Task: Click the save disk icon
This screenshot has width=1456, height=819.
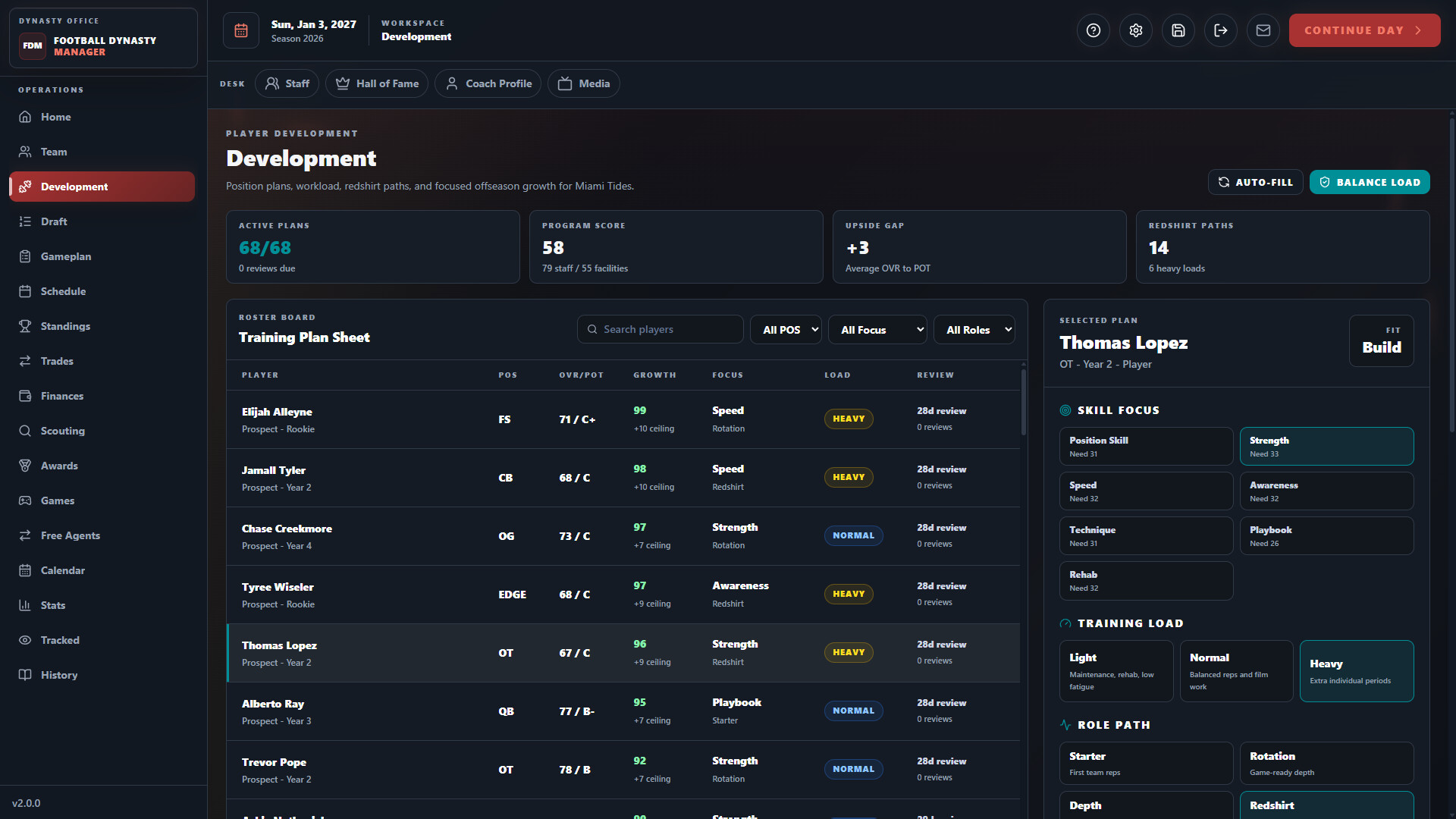Action: (1178, 30)
